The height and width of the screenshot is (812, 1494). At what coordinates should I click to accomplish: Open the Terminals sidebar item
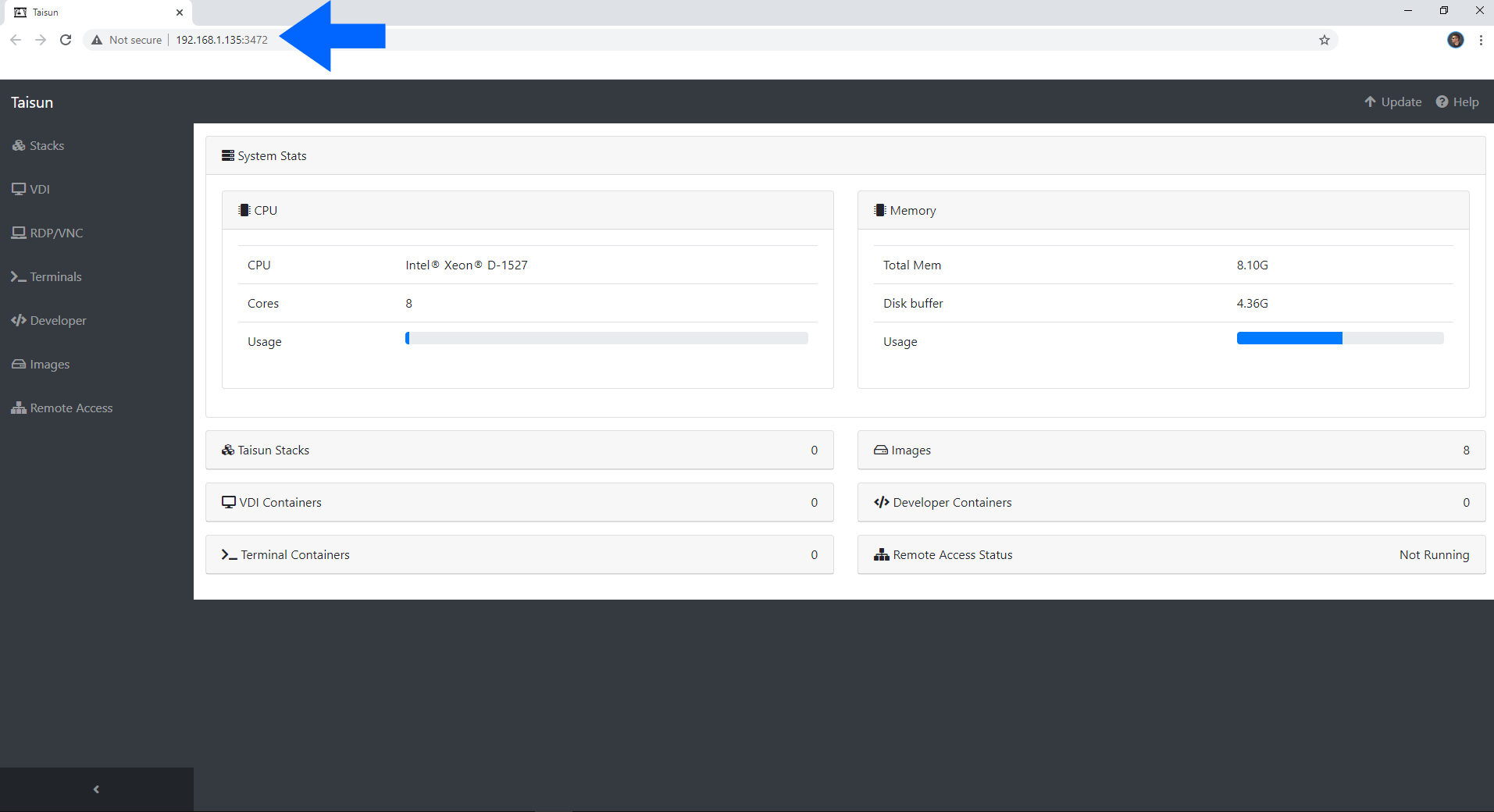coord(46,277)
